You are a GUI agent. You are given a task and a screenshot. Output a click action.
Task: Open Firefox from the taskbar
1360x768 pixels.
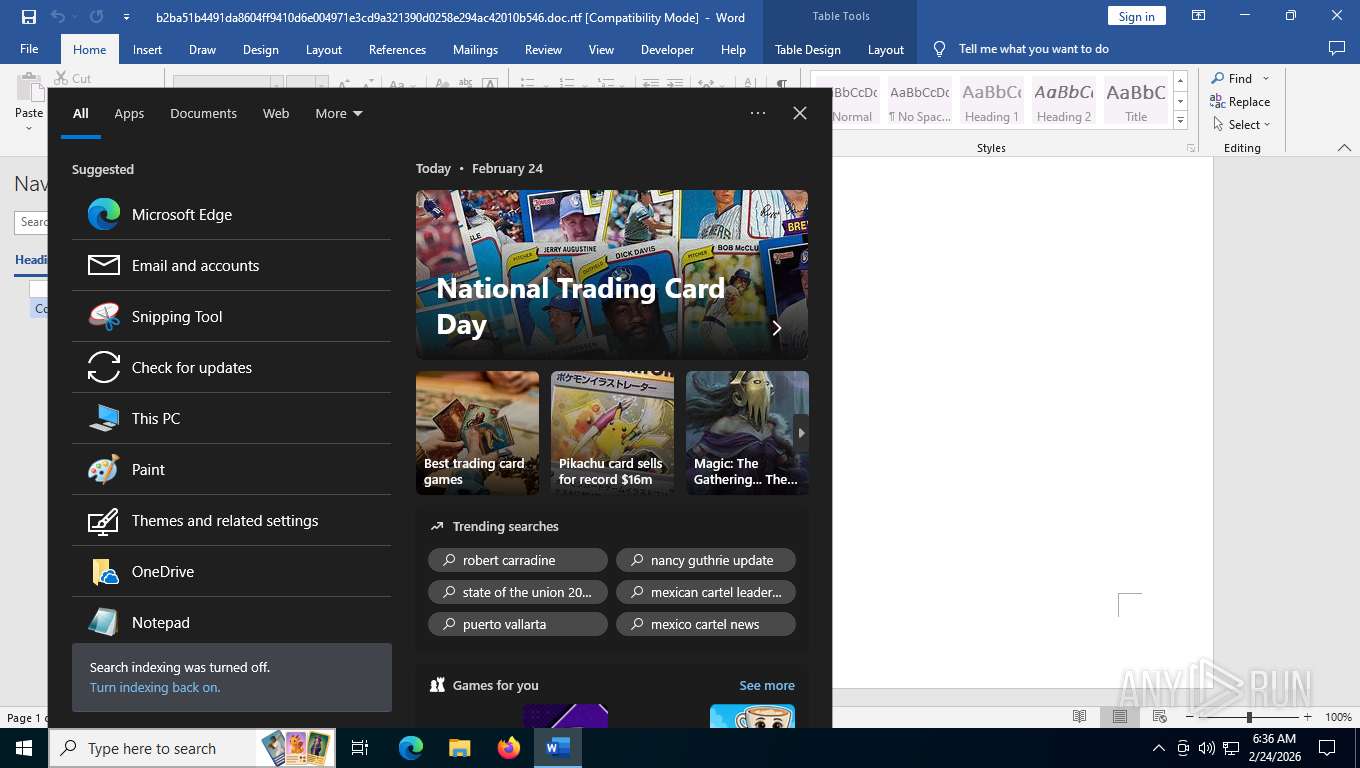click(509, 748)
